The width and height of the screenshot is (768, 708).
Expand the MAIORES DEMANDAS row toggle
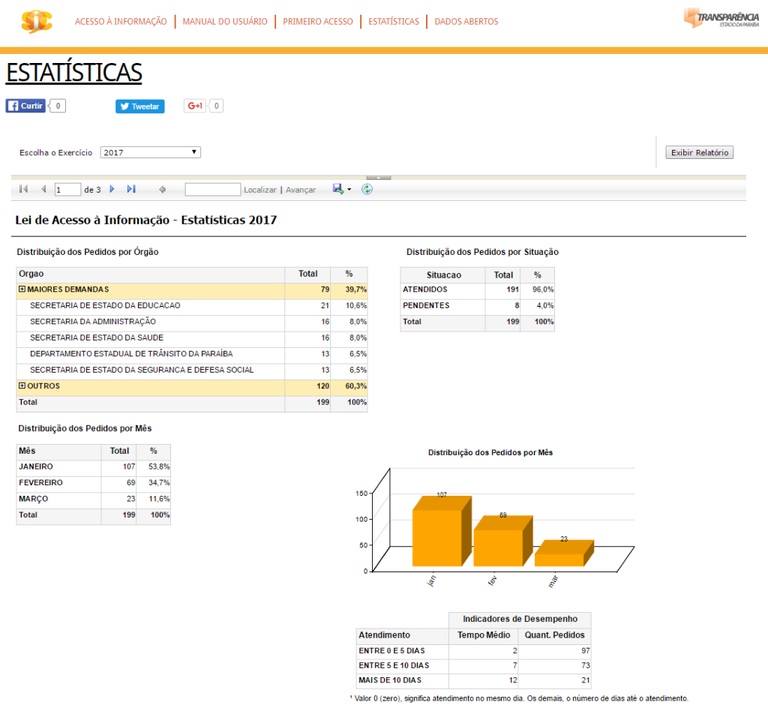pos(22,289)
